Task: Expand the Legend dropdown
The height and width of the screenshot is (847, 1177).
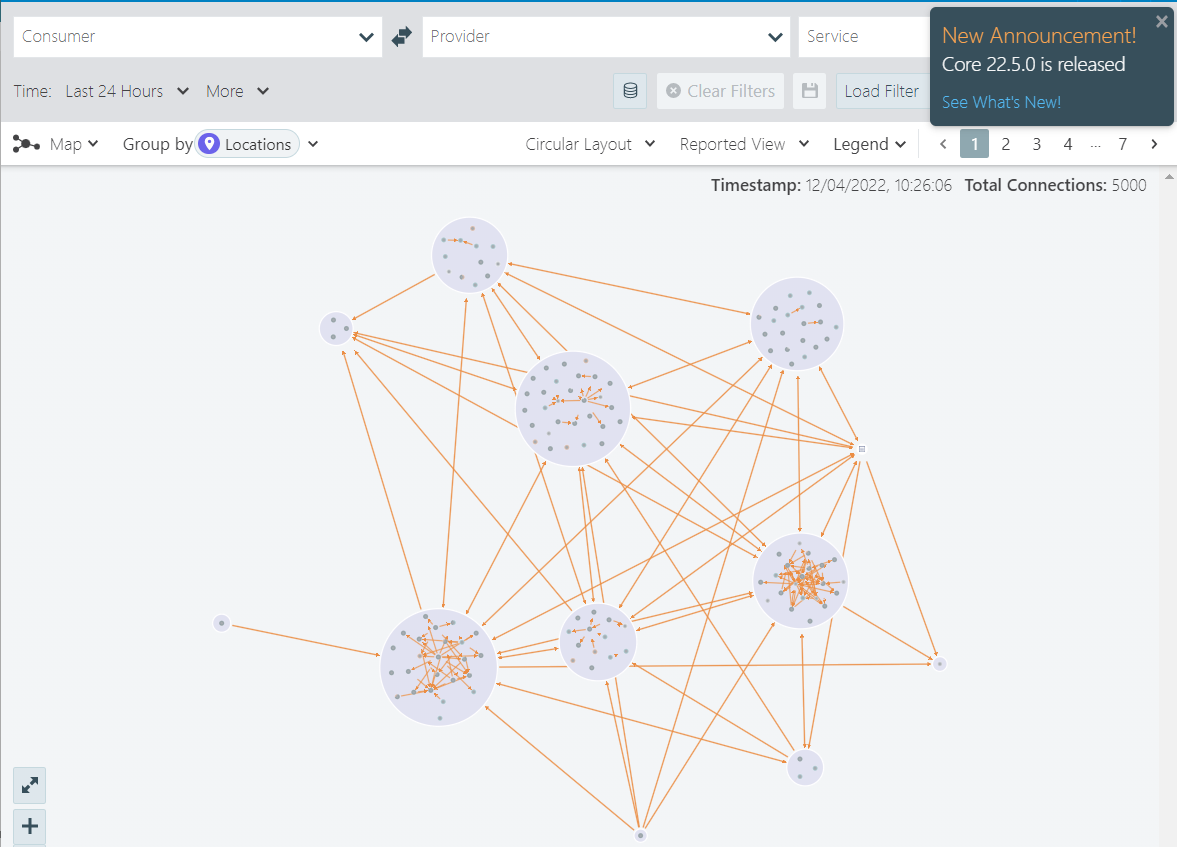Action: point(869,144)
